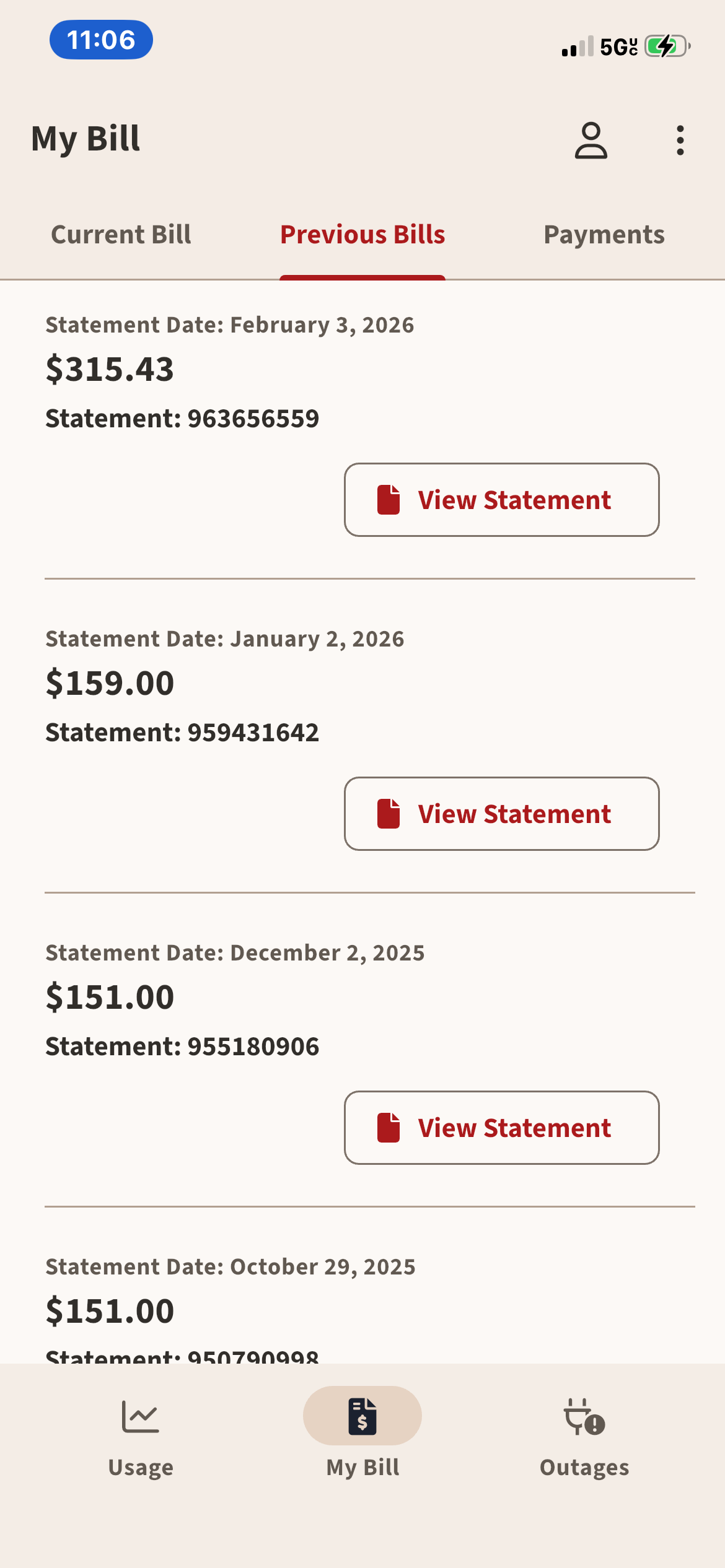The image size is (725, 1568).
Task: Open the three-dot more options menu
Action: click(680, 141)
